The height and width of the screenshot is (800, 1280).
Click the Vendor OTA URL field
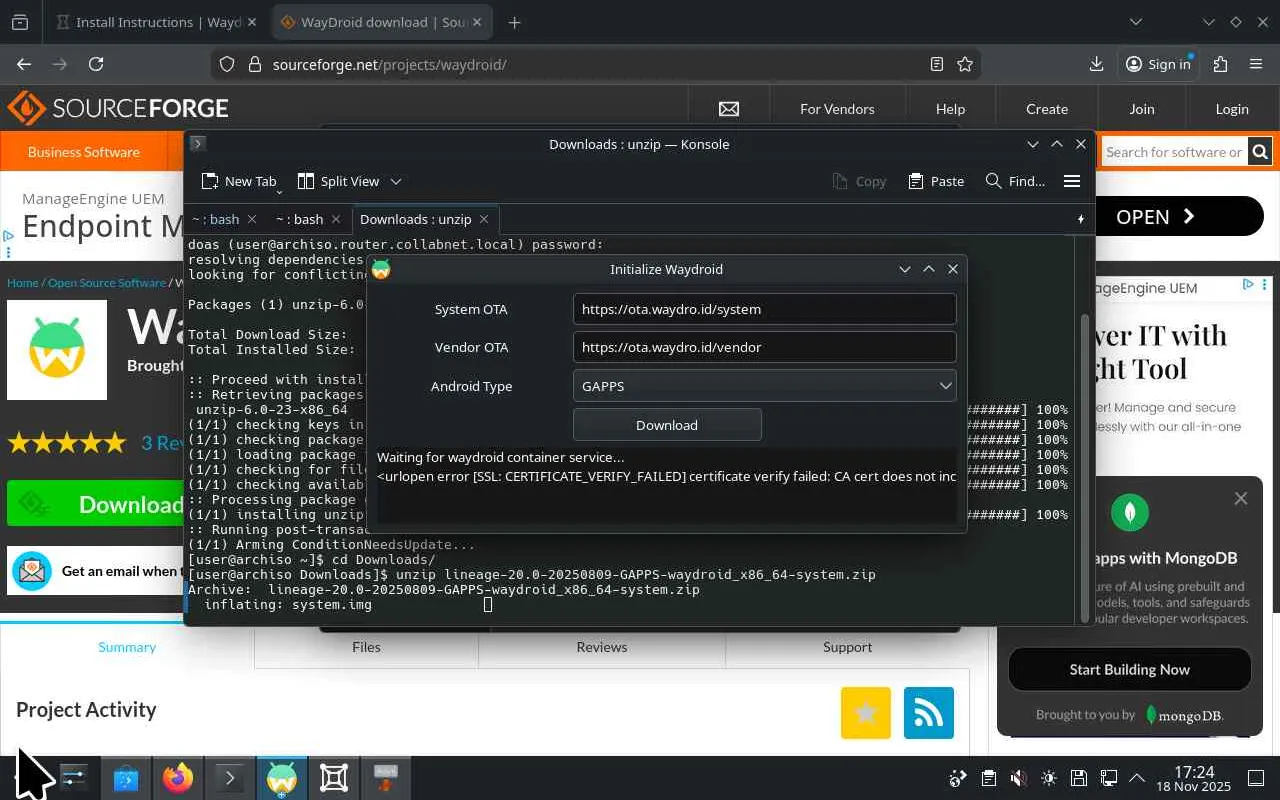point(764,347)
